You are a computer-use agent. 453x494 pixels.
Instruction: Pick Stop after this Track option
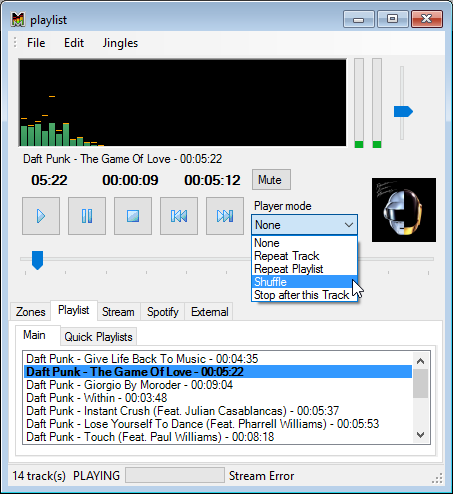click(x=304, y=295)
